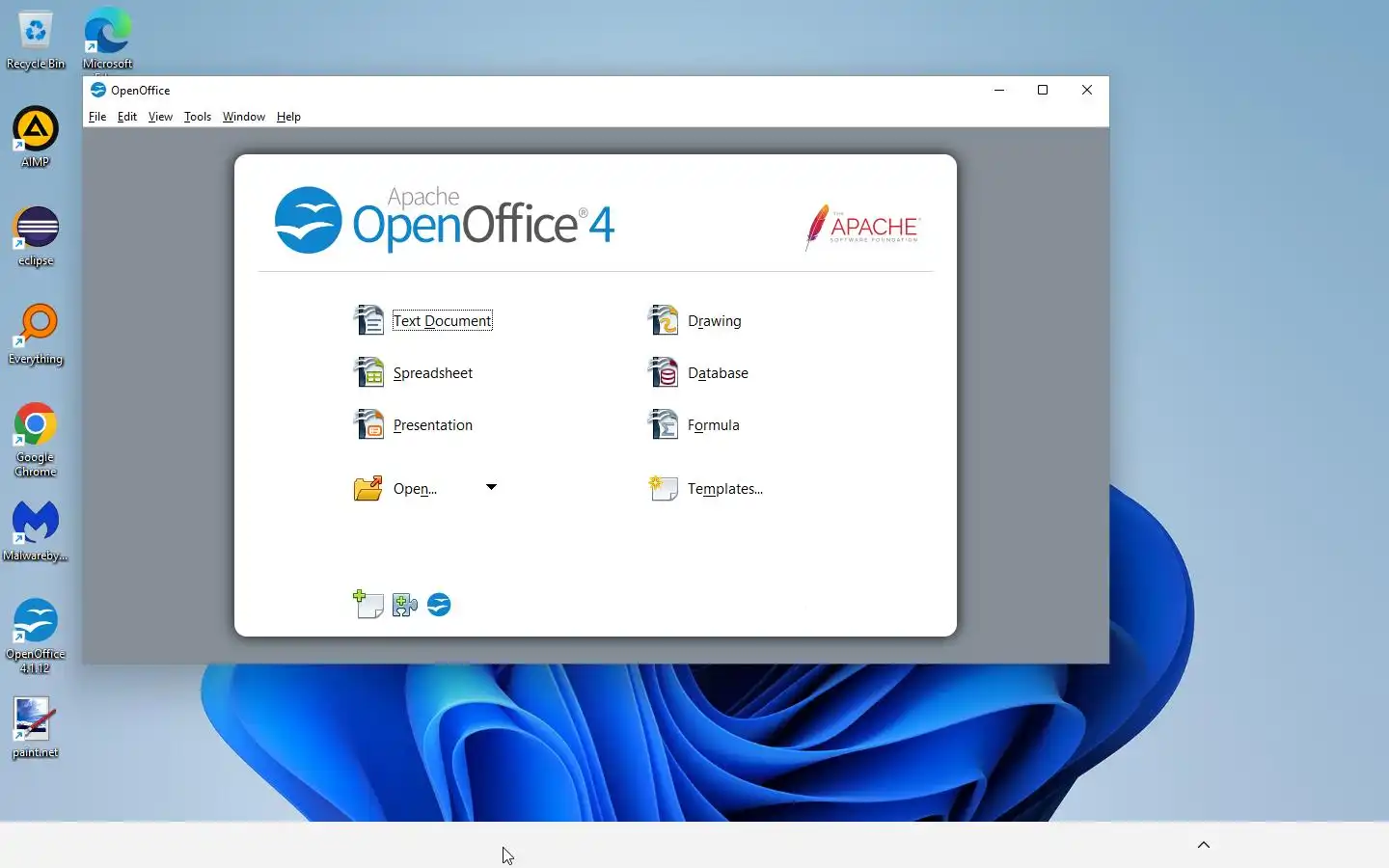This screenshot has width=1389, height=868.
Task: Select the Google Chrome desktop icon
Action: click(36, 440)
